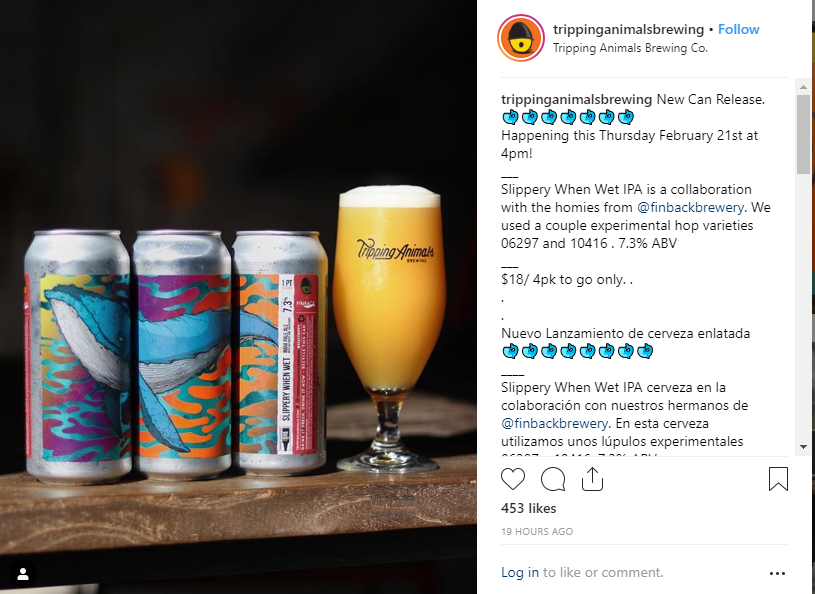This screenshot has height=594, width=815.
Task: Click the caption scrollbar thumb
Action: click(803, 134)
